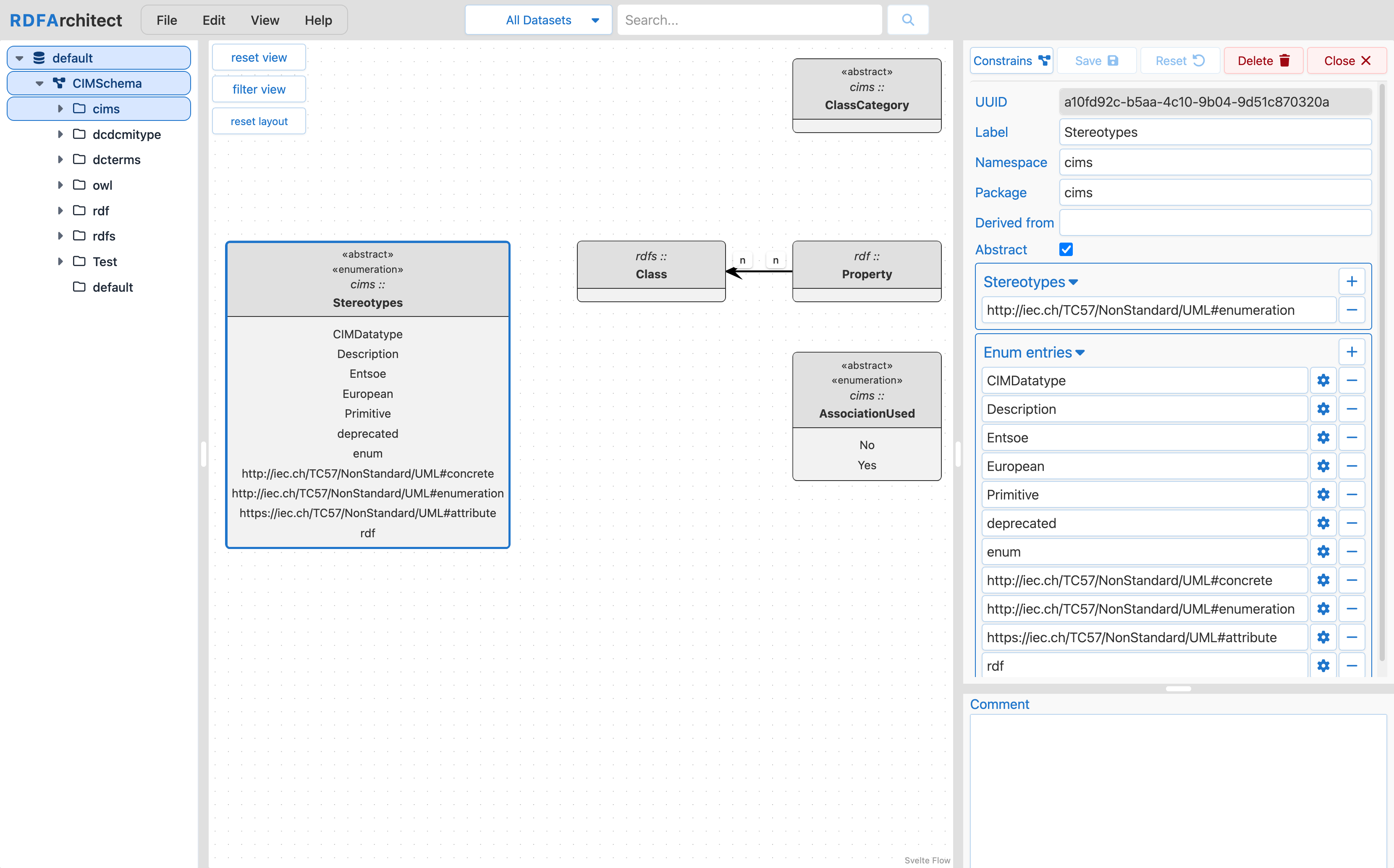Open the View menu
This screenshot has height=868, width=1394.
tap(265, 20)
